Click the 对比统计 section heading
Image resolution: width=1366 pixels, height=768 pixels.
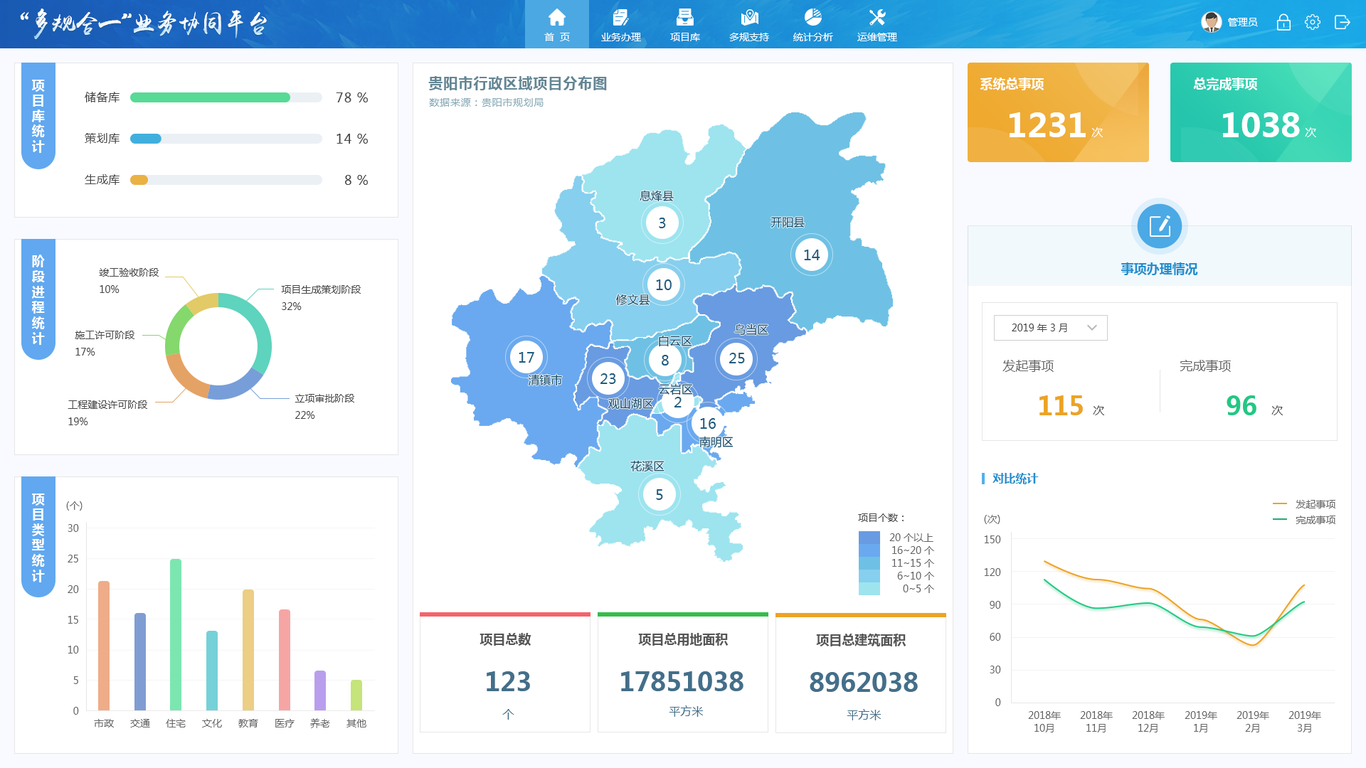pyautogui.click(x=1015, y=478)
